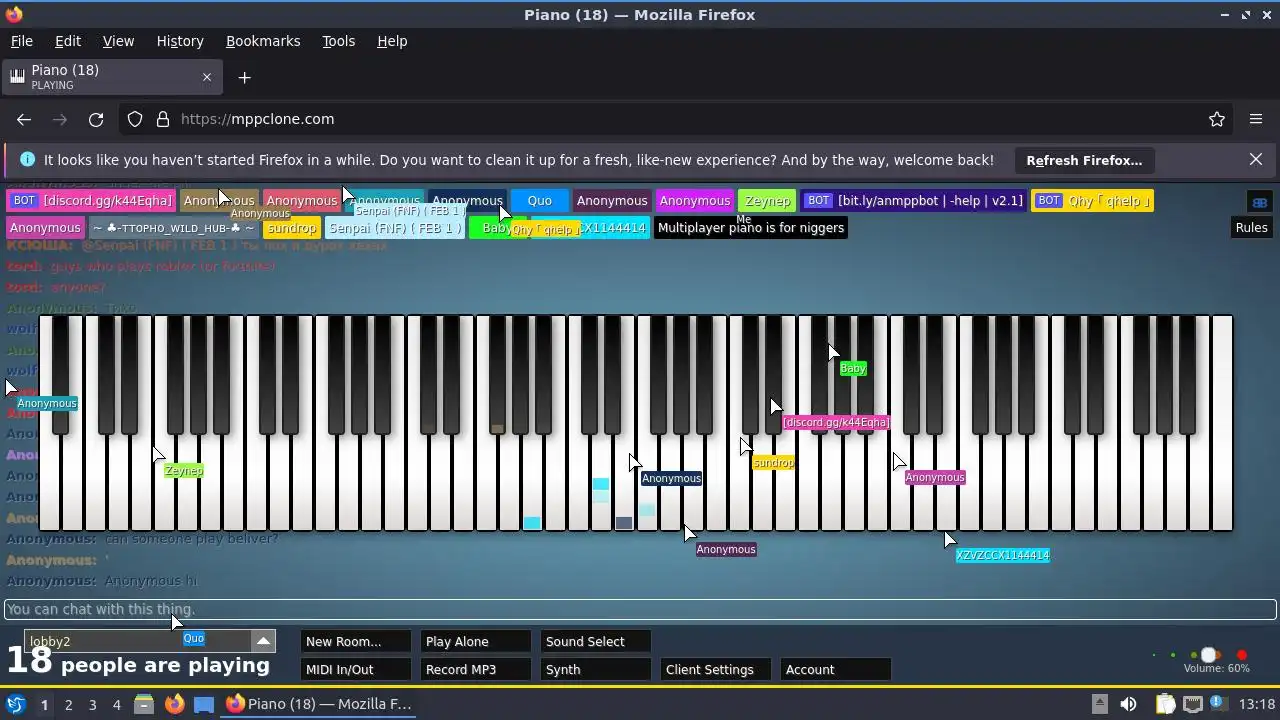Click the Refresh Firefox… button

click(1084, 160)
